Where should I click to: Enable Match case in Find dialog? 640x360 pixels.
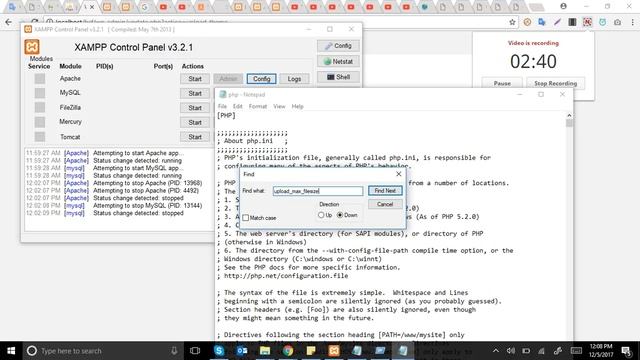245,218
